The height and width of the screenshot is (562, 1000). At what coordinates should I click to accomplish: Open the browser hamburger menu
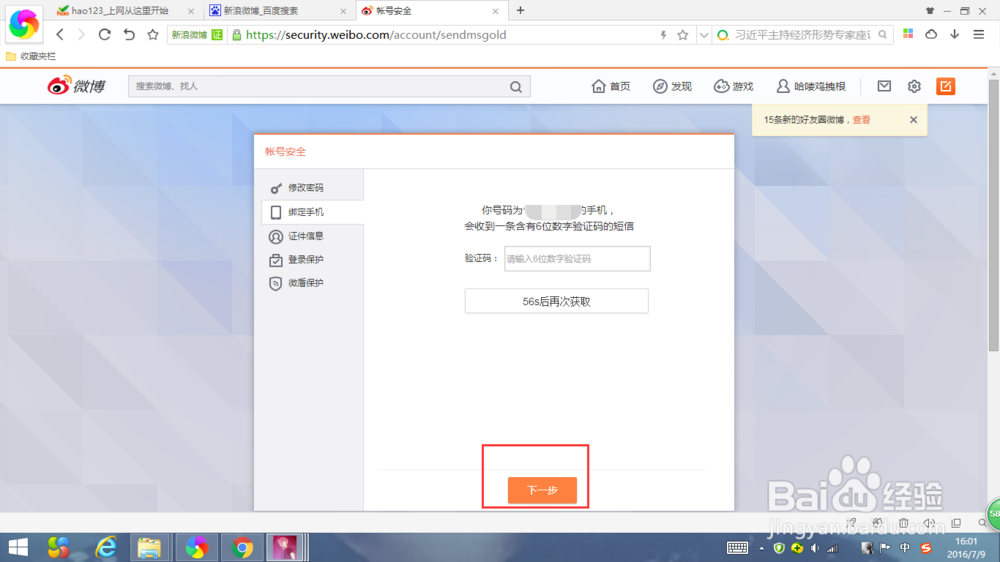tap(979, 34)
